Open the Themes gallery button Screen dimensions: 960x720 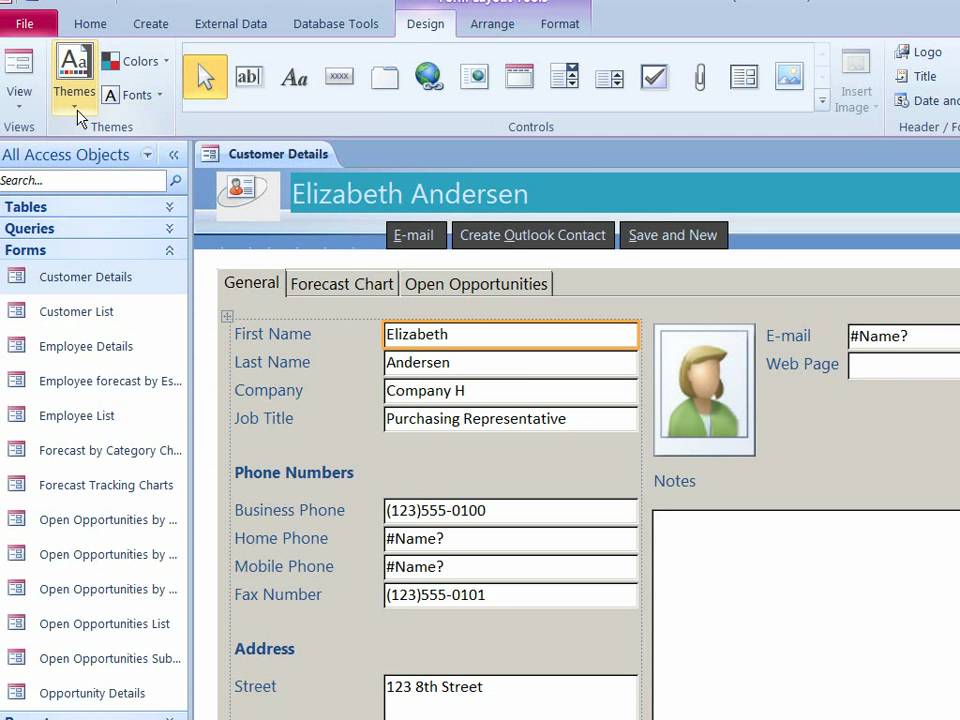tap(75, 77)
